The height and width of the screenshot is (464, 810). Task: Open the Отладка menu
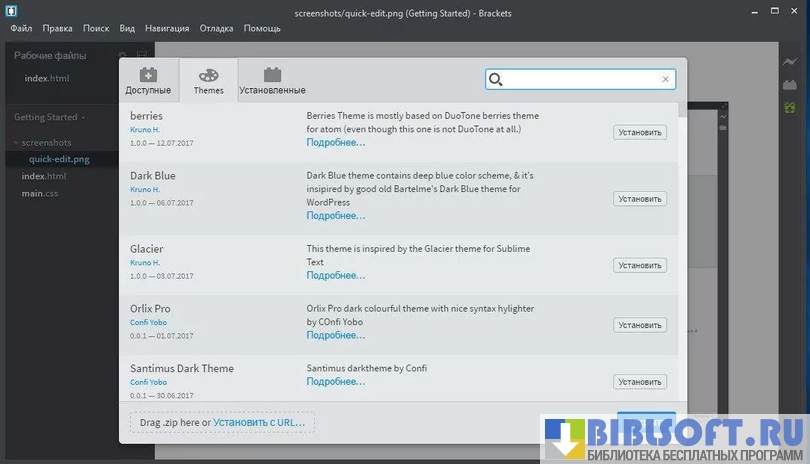(216, 29)
